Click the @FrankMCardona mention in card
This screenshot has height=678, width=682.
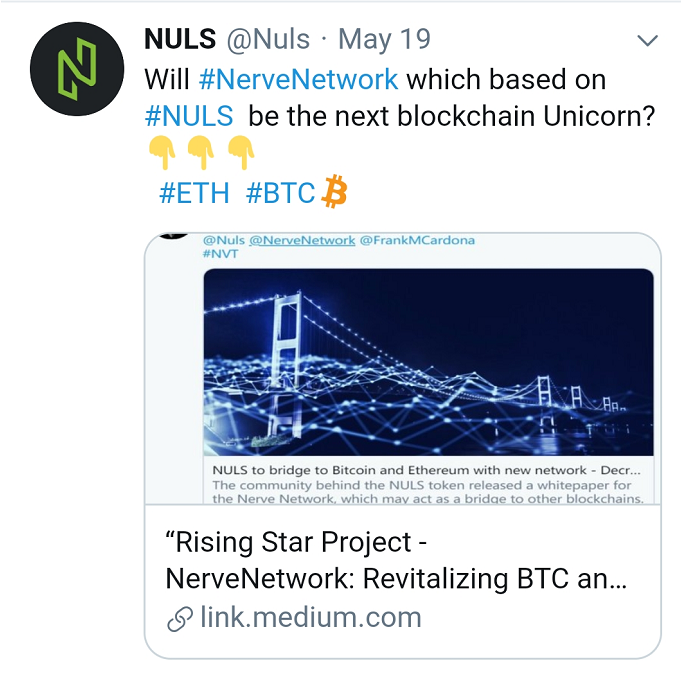pyautogui.click(x=417, y=240)
